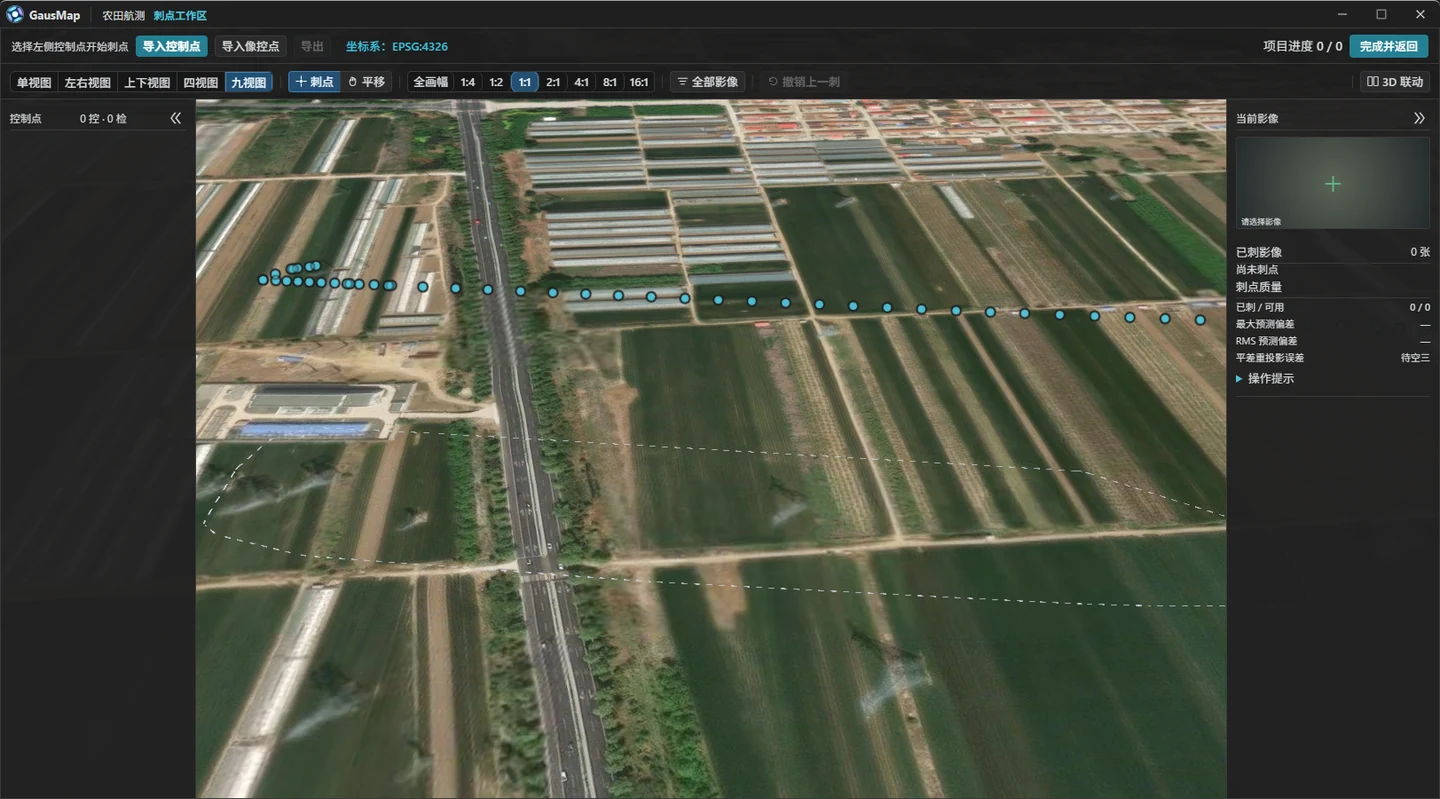Collapse the current image panel chevron
1440x799 pixels.
click(x=1419, y=118)
